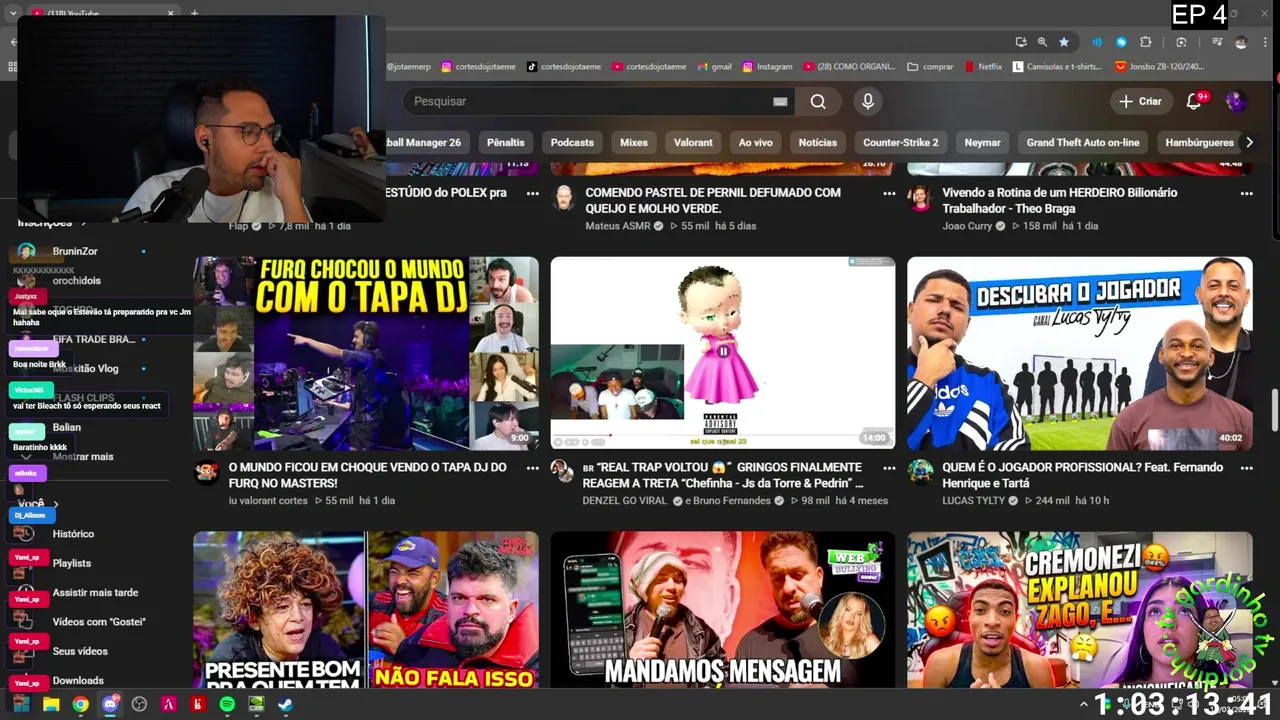Click the YouTube search magnifier button
This screenshot has height=720, width=1280.
[818, 101]
